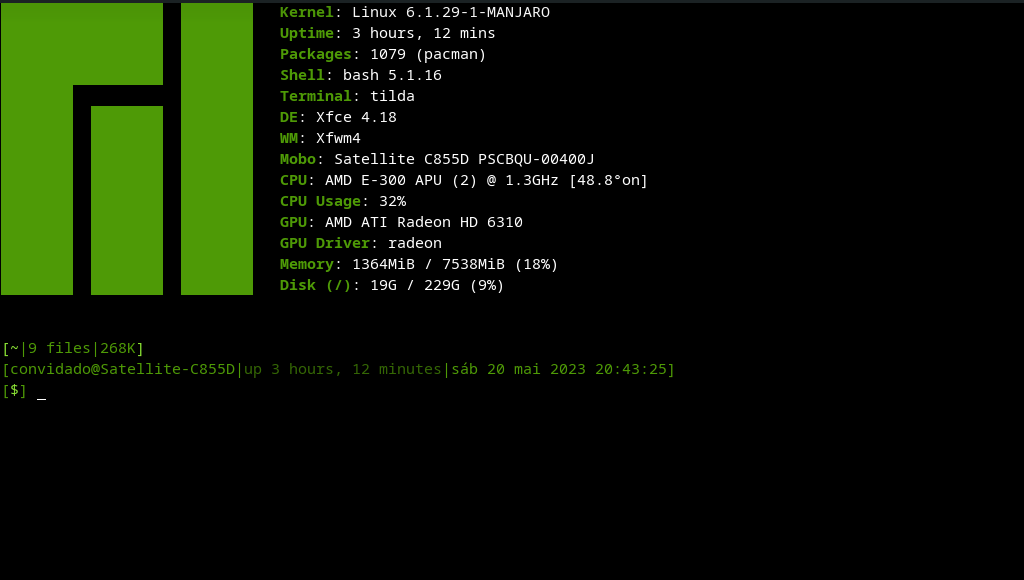The image size is (1024, 580).
Task: Click the Uptime line '3 hours, 12 mins'
Action: point(387,33)
